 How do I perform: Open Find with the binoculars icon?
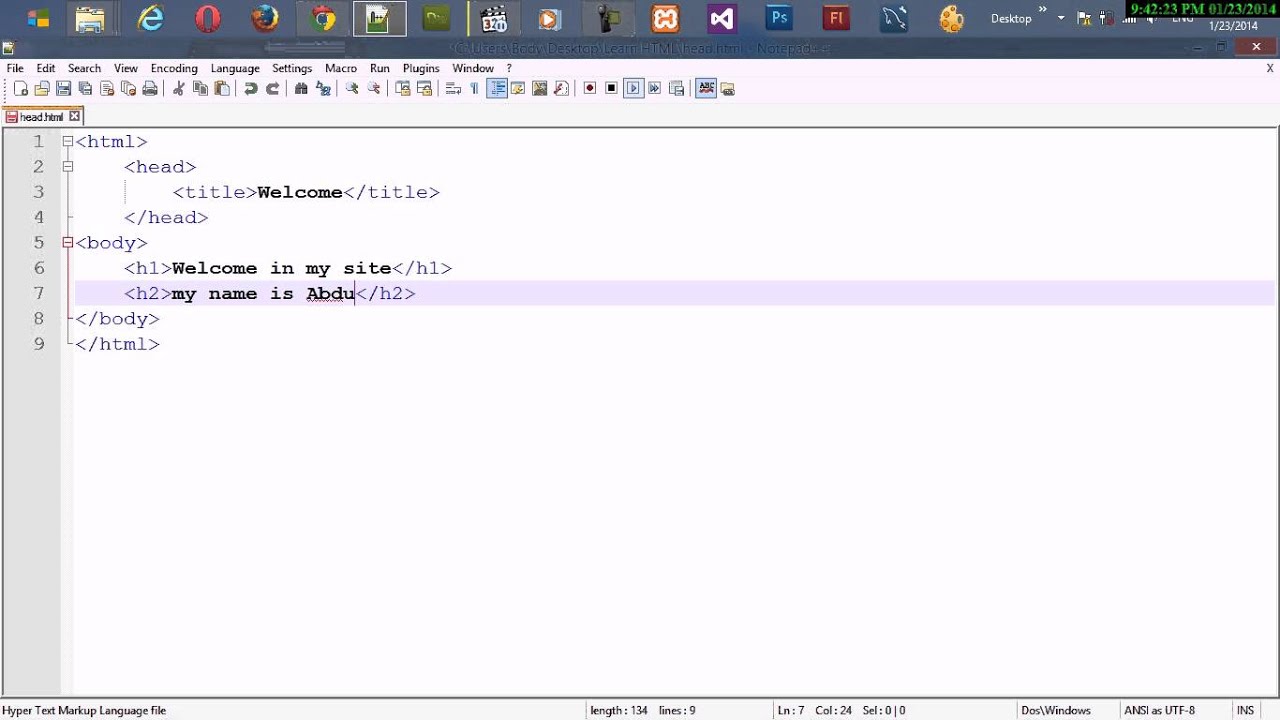301,89
